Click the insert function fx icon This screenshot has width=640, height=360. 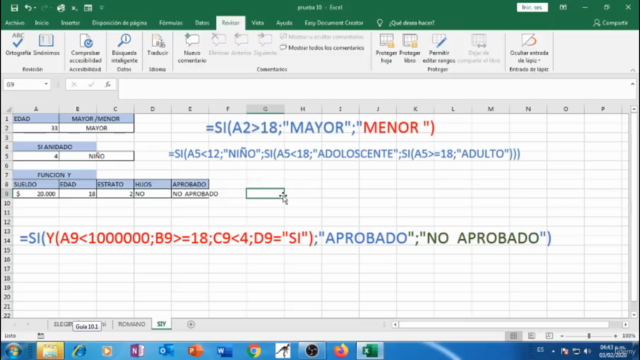(x=108, y=84)
